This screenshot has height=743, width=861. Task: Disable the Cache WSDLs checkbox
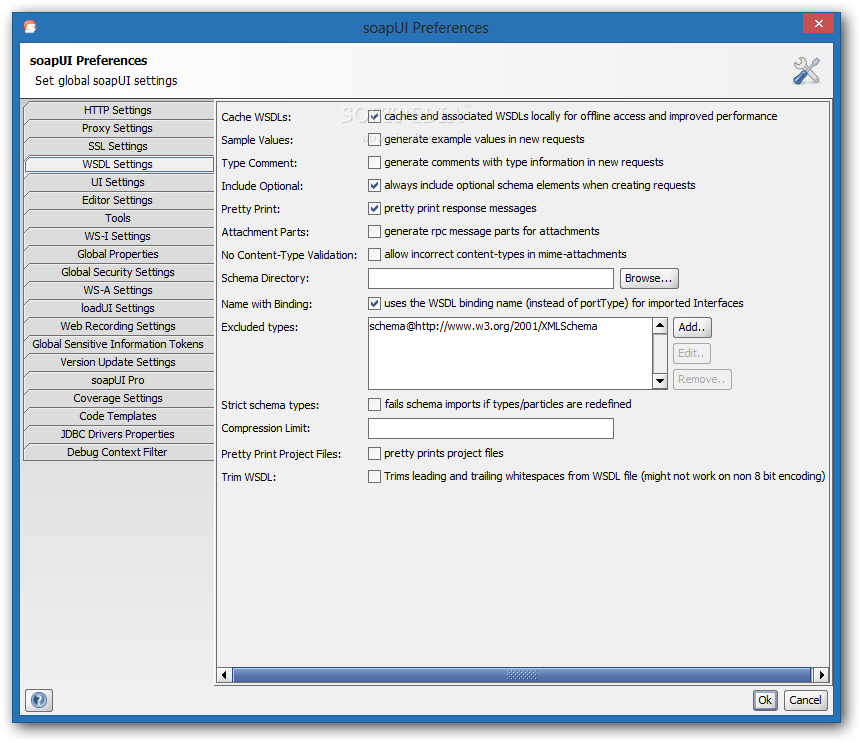374,116
